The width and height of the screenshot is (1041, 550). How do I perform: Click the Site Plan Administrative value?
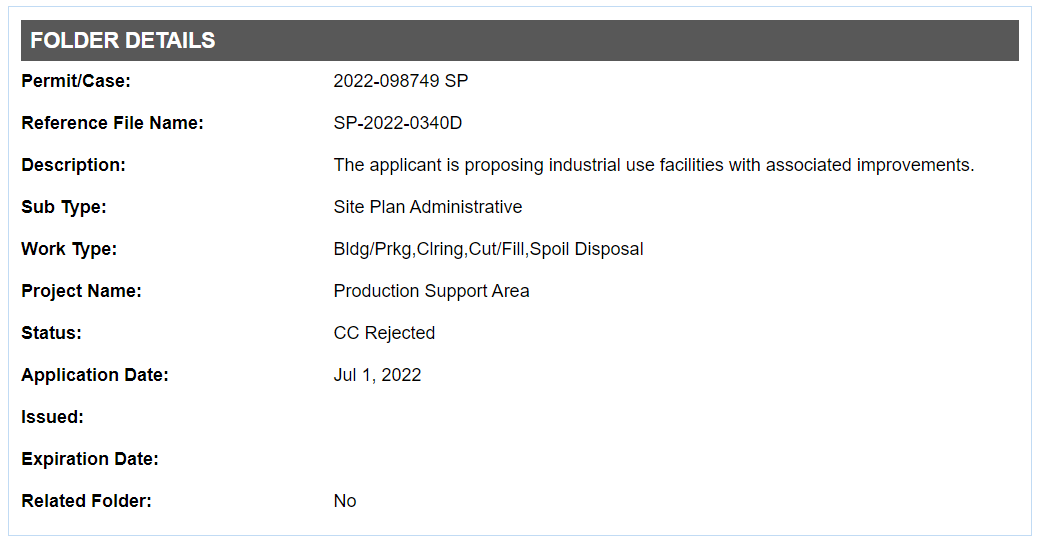(x=427, y=207)
